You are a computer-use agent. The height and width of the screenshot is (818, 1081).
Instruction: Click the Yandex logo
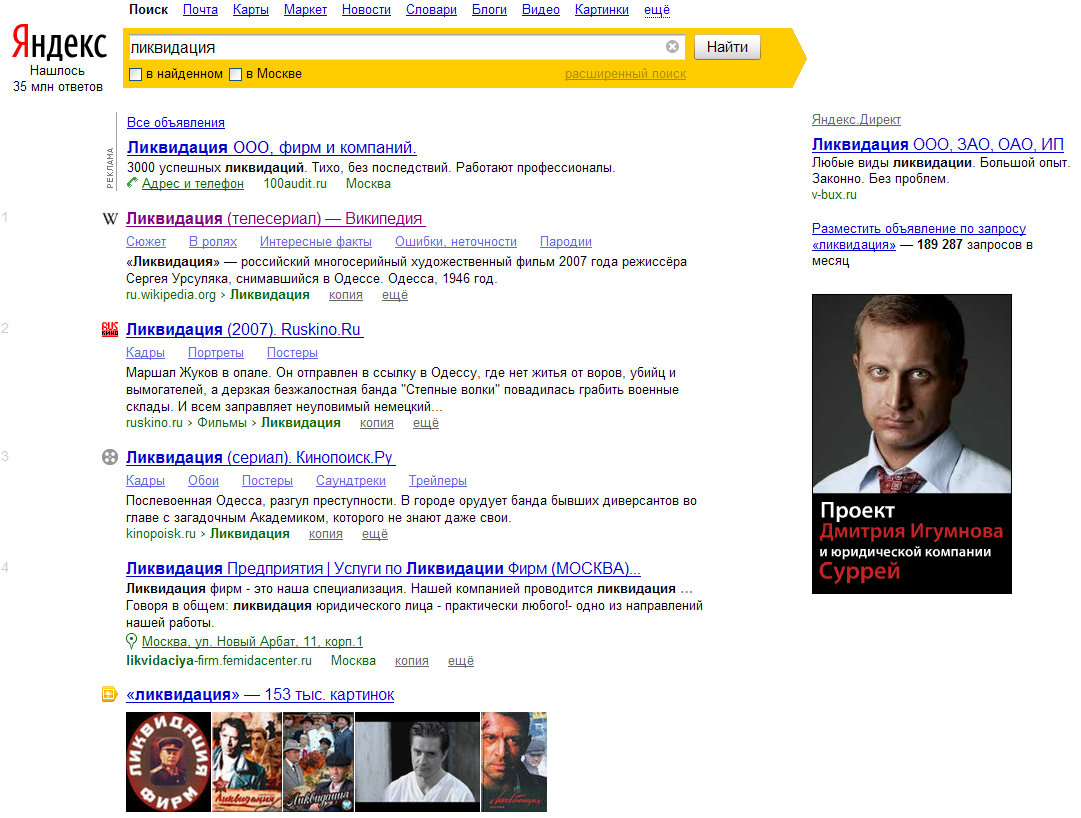point(59,43)
